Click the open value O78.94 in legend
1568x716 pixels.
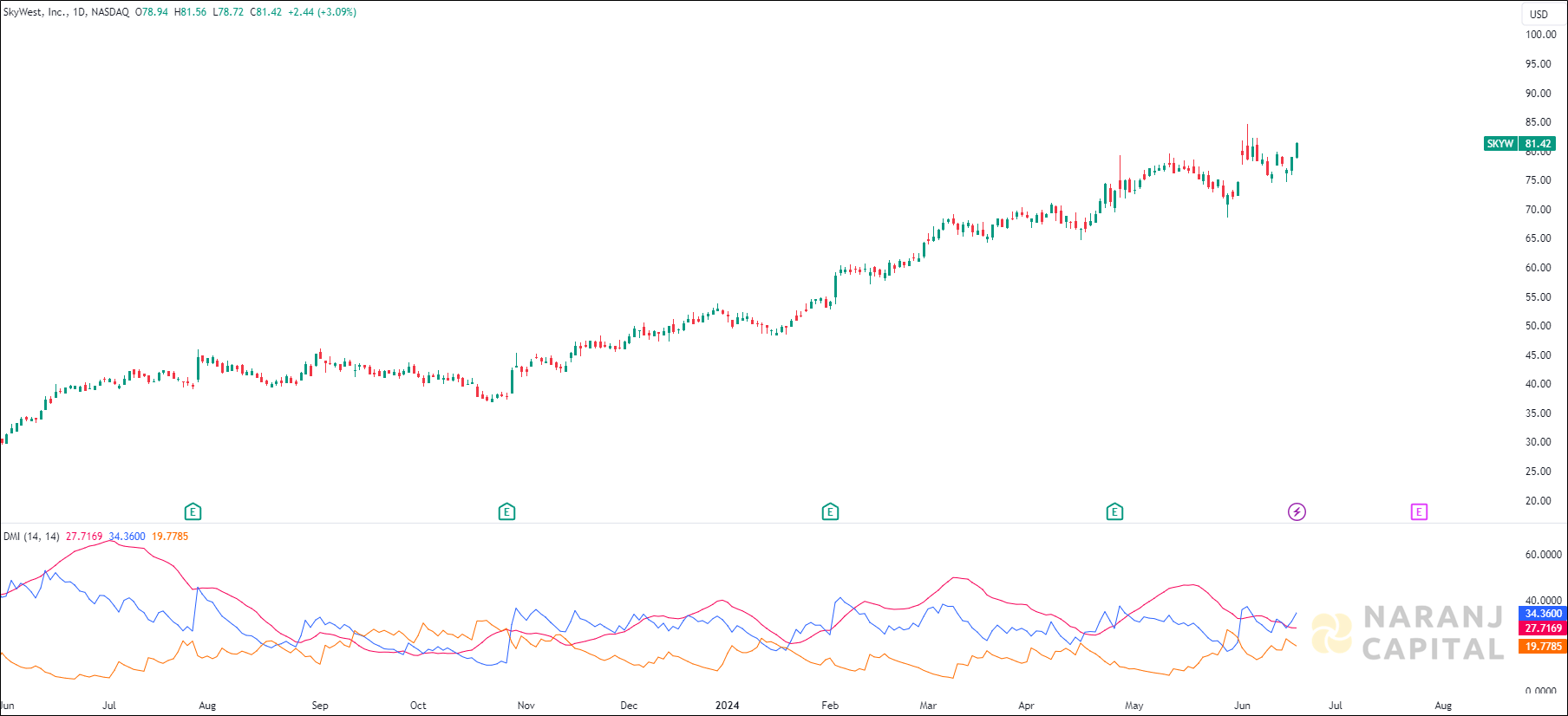(152, 12)
